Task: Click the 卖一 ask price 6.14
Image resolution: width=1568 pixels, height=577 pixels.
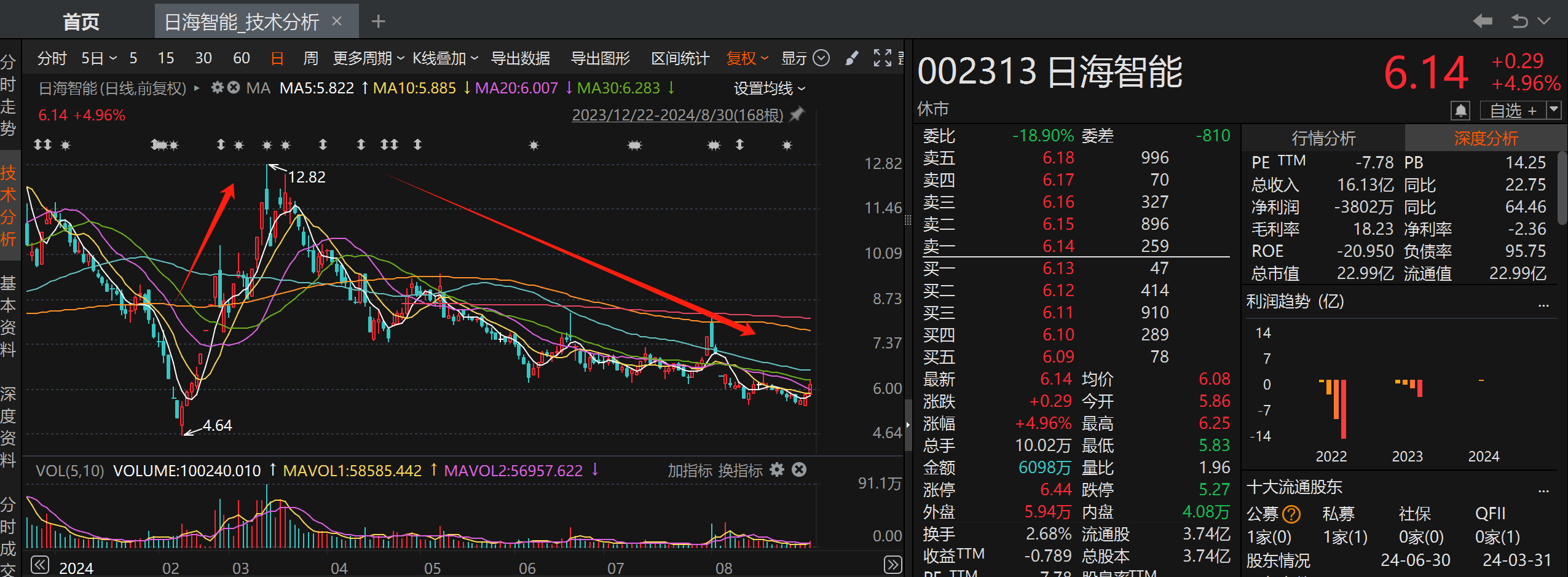Action: 1058,246
